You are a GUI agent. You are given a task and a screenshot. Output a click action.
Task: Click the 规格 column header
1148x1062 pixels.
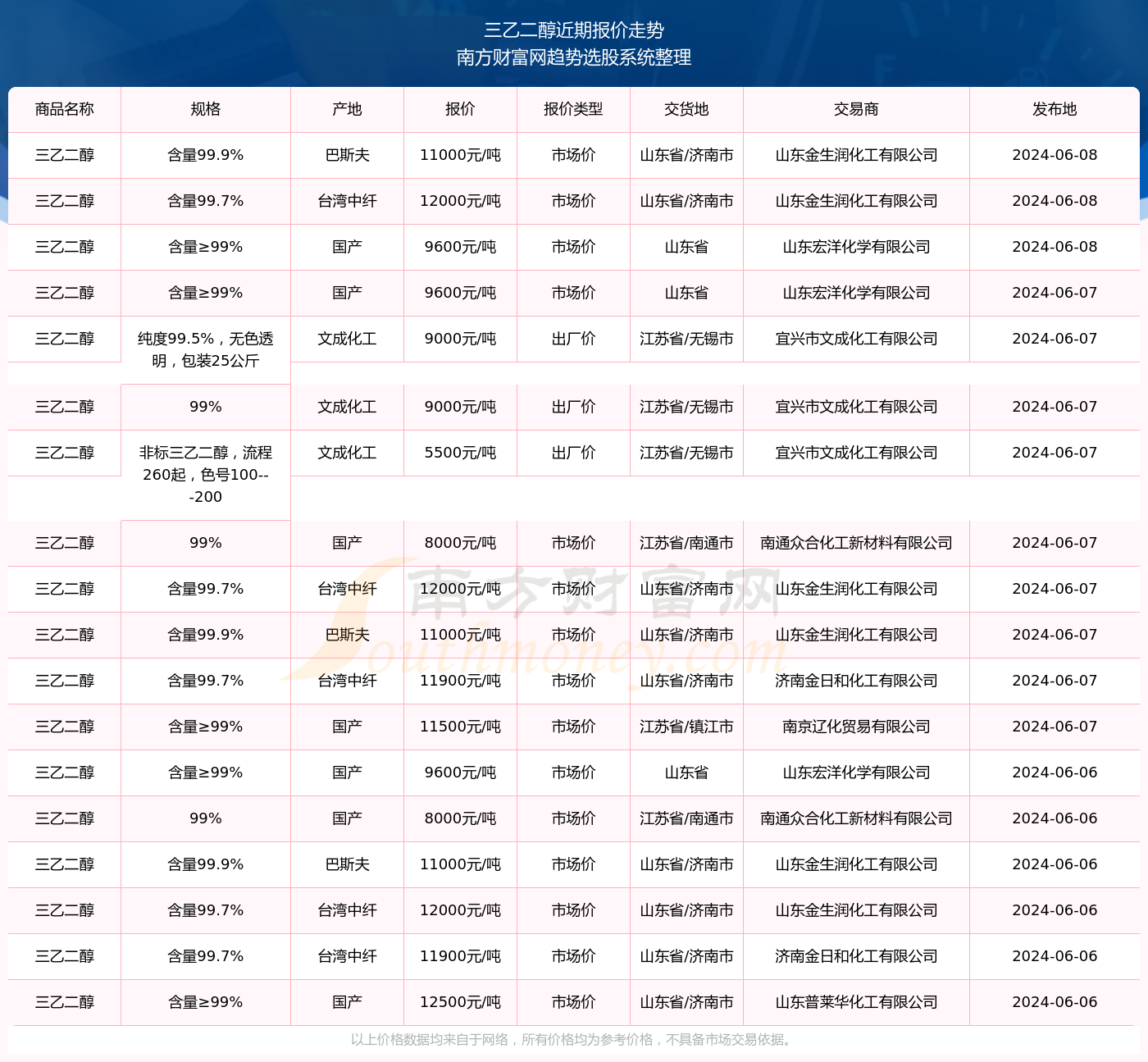(x=206, y=109)
